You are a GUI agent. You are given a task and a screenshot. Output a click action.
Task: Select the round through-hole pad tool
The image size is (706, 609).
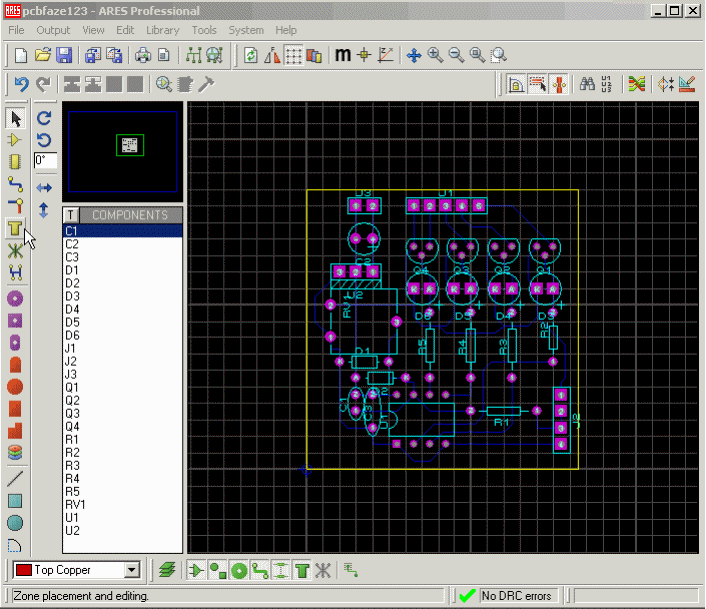[x=15, y=299]
